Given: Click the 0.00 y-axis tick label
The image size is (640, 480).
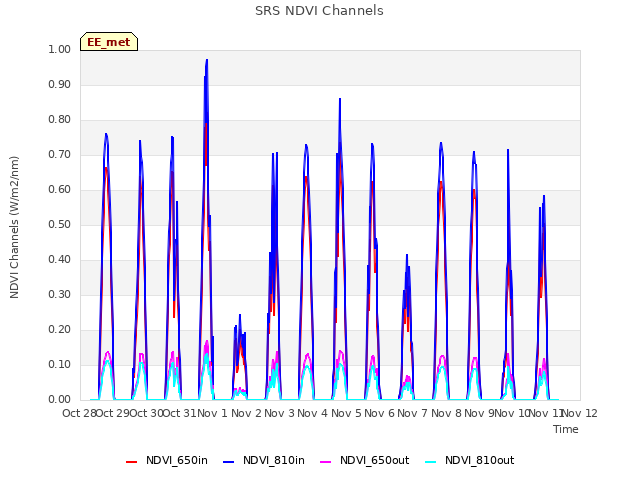Looking at the screenshot, I should tap(60, 400).
